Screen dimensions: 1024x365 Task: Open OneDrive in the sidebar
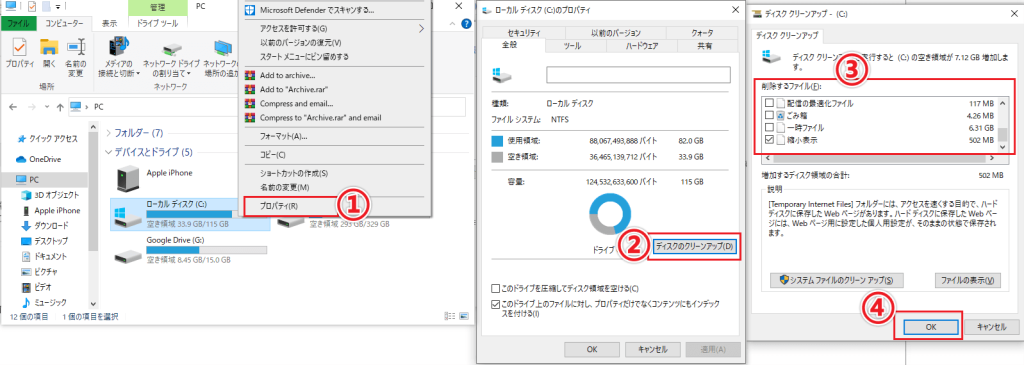coord(39,159)
